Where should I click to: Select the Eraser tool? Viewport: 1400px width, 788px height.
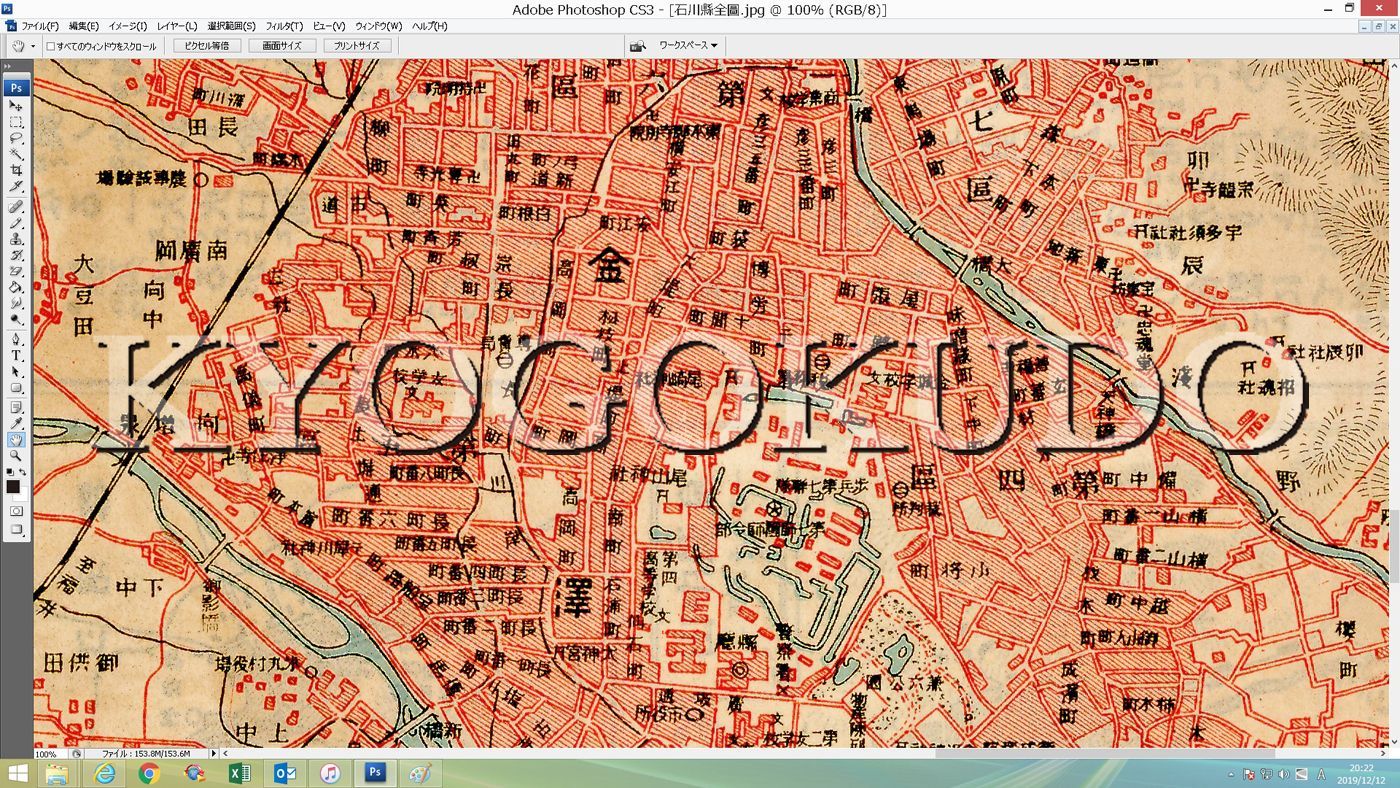click(x=16, y=271)
